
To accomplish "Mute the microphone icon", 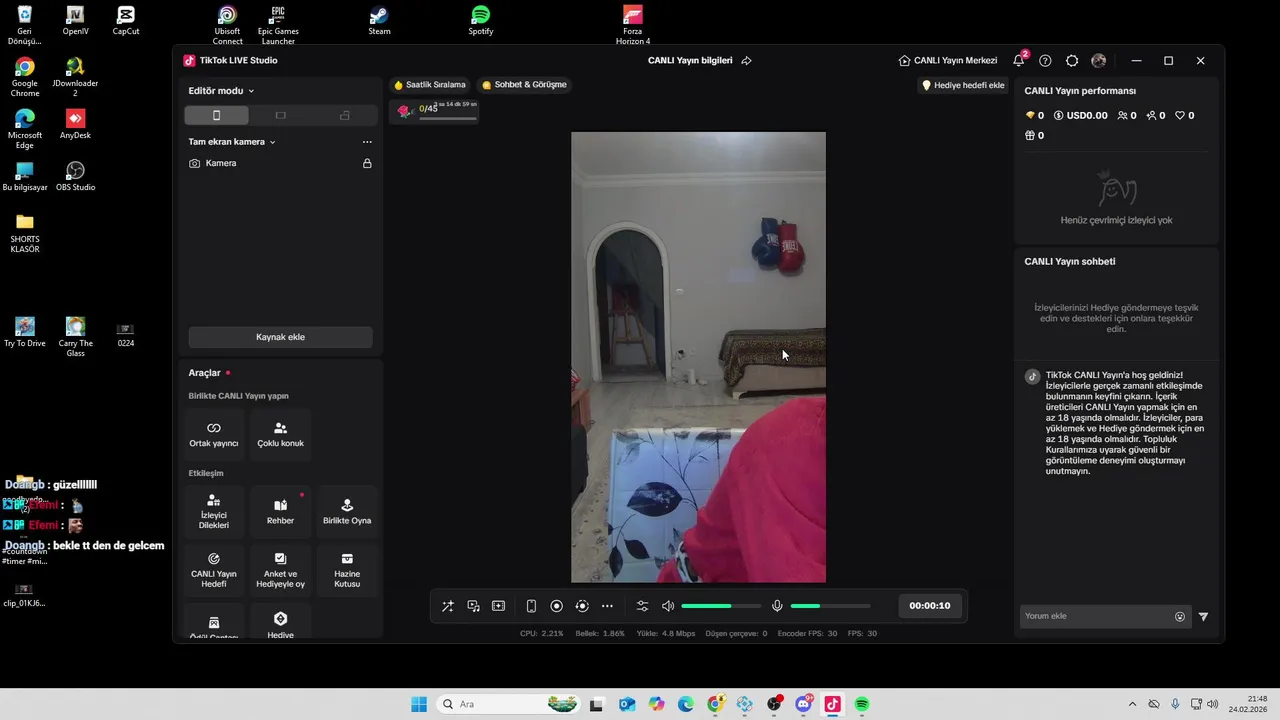I will pos(777,606).
